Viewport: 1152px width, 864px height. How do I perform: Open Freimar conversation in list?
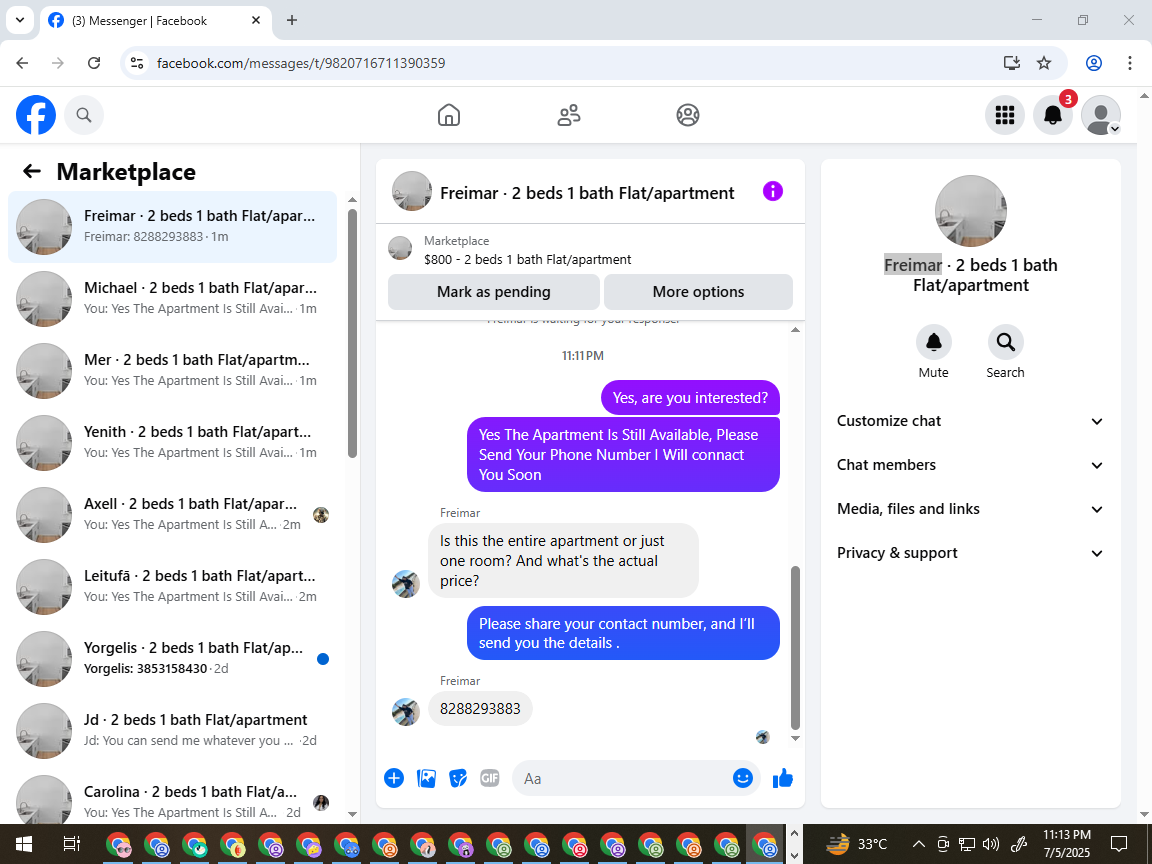coord(173,227)
